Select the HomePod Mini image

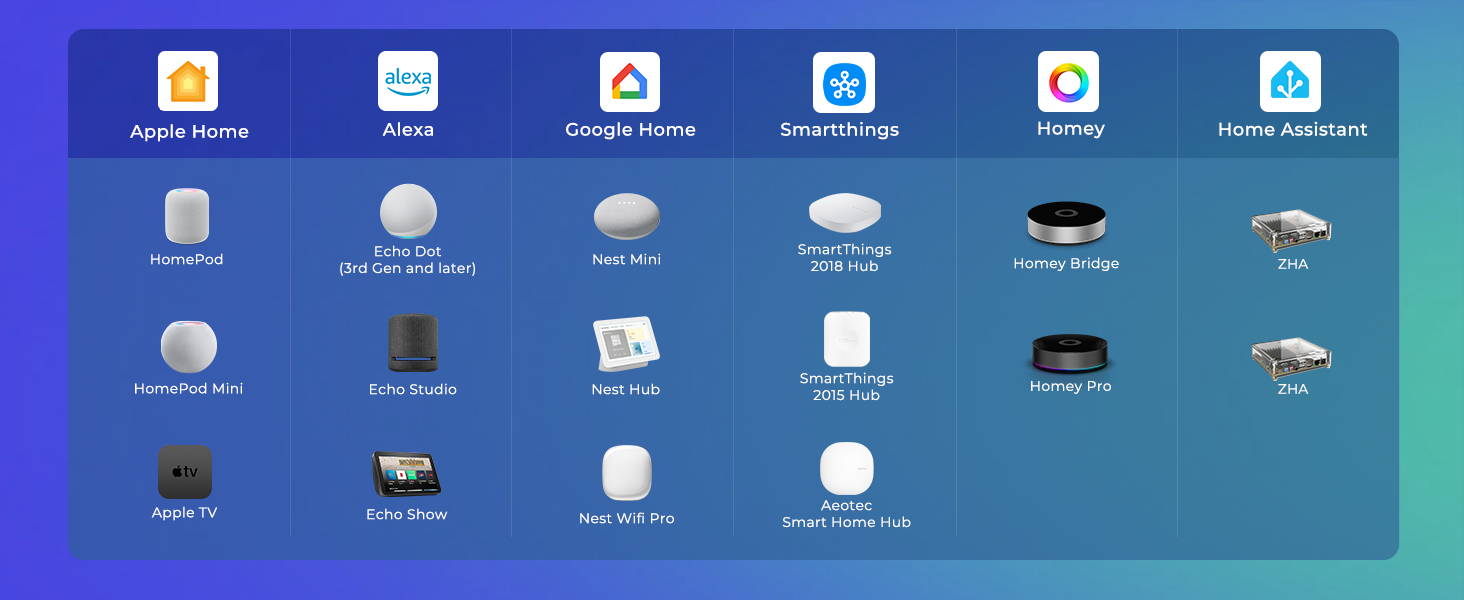pyautogui.click(x=189, y=346)
